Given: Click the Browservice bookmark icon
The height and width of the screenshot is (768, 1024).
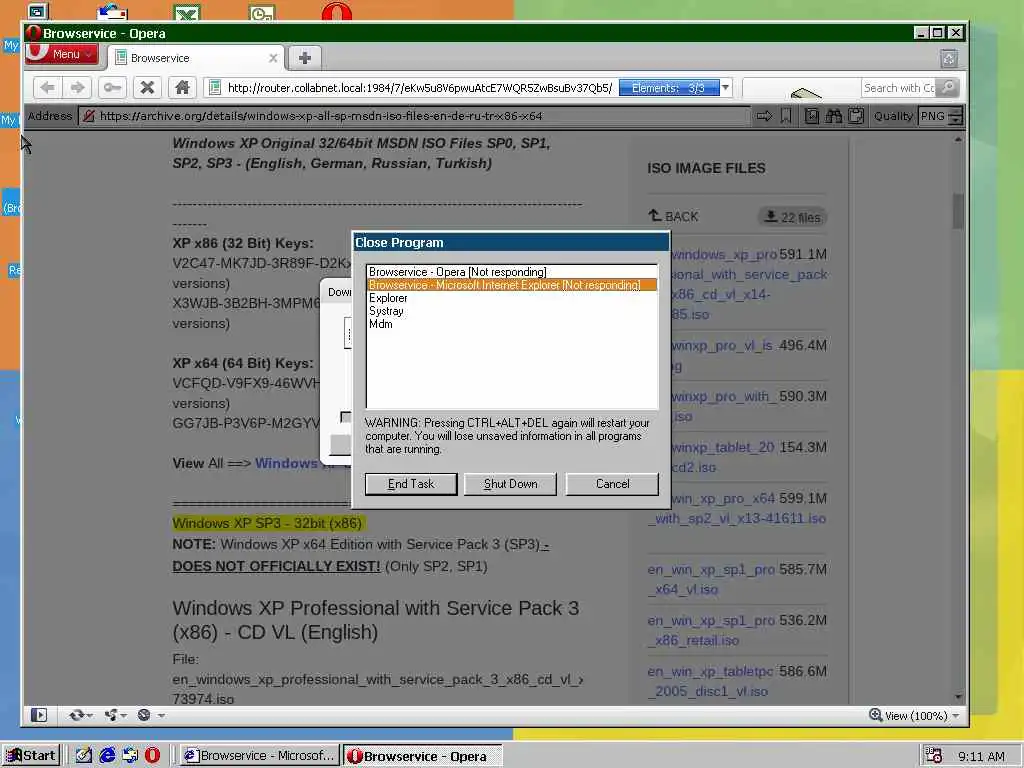Looking at the screenshot, I should 786,116.
